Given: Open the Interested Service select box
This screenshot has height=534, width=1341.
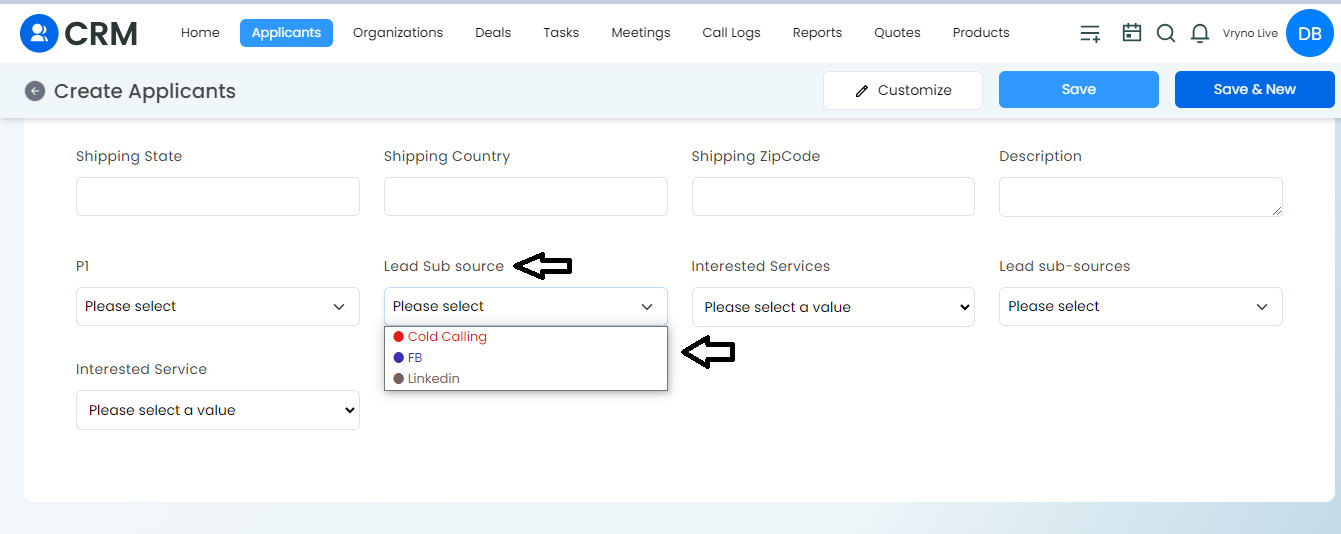Looking at the screenshot, I should 218,410.
